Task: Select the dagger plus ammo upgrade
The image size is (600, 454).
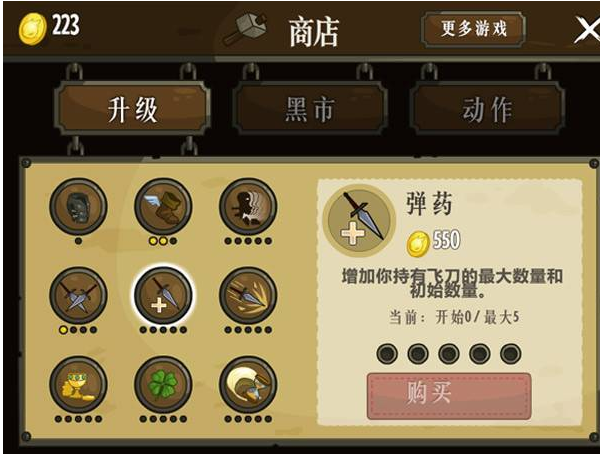Action: [x=163, y=296]
